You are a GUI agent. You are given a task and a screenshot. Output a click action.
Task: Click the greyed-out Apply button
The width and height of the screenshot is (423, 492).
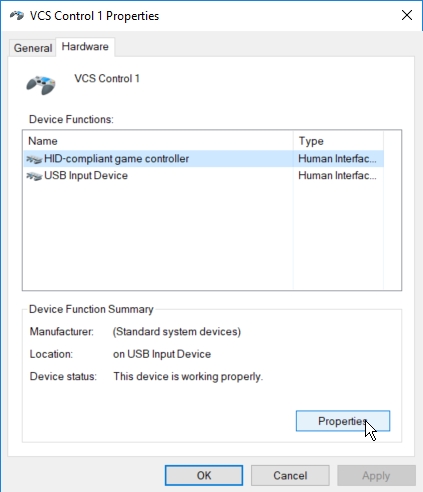click(x=376, y=475)
